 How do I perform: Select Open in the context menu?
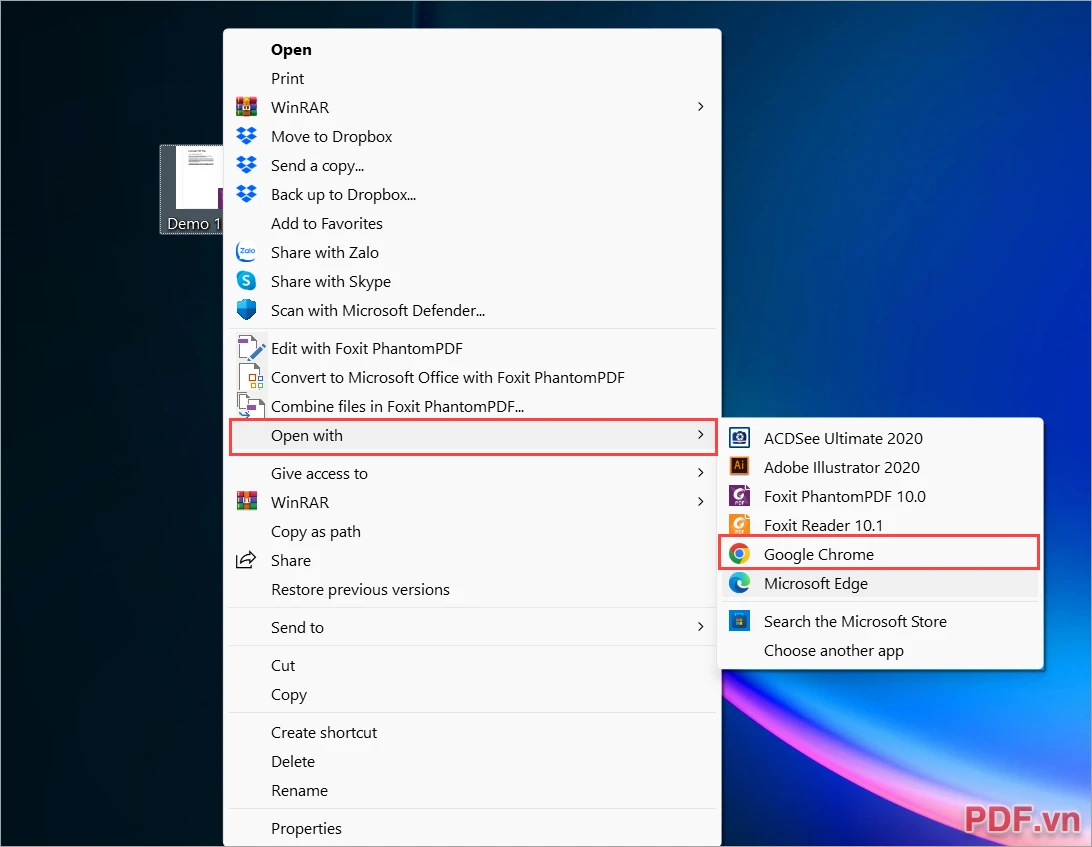tap(472, 49)
